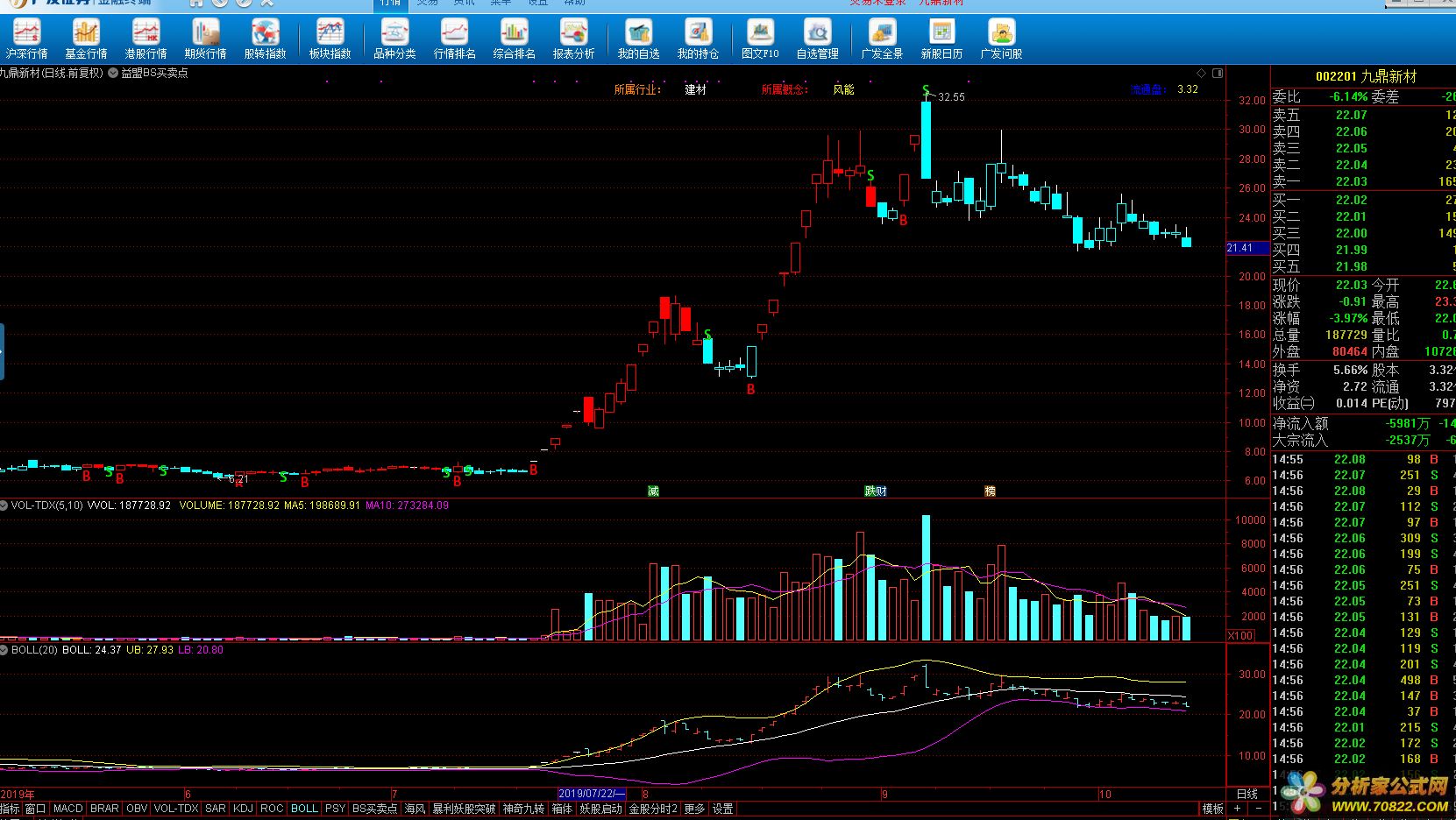Click round icon before VOL-TDX indicator
The width and height of the screenshot is (1456, 820).
point(4,505)
